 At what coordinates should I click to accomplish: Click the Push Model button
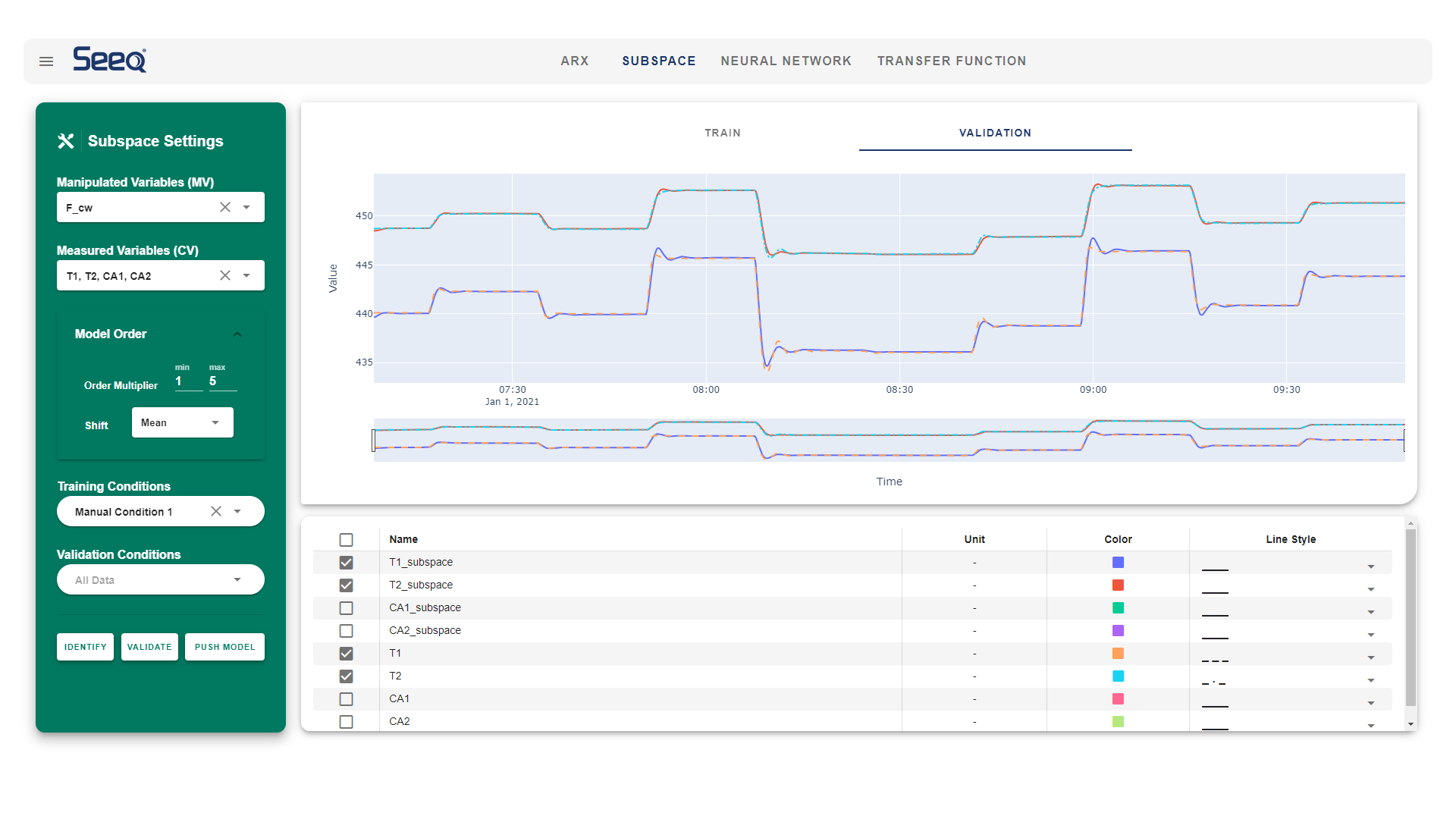[x=224, y=647]
